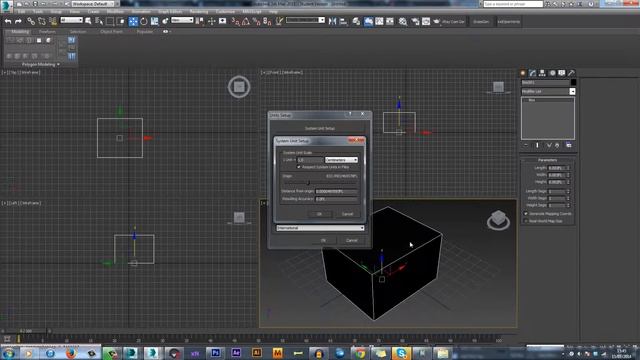The width and height of the screenshot is (640, 360).
Task: Click the Align tool icon
Action: pos(343,21)
